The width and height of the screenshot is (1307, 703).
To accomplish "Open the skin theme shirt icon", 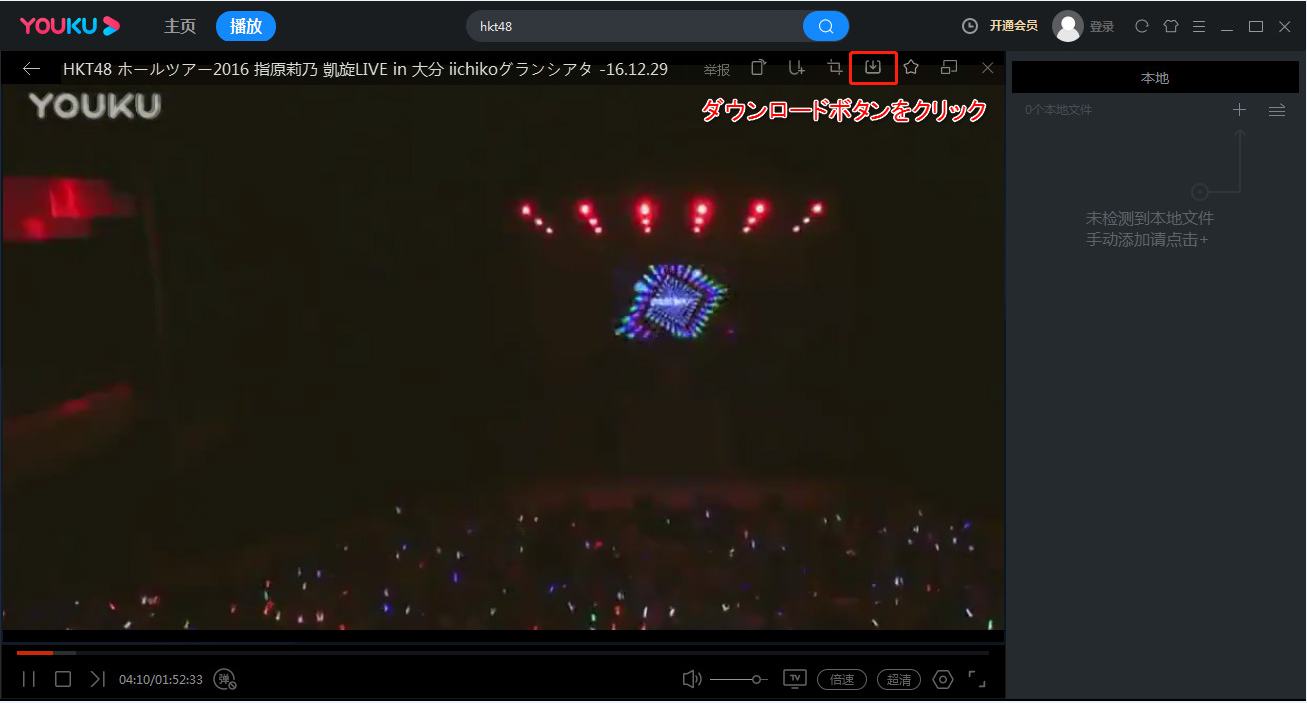I will (x=1171, y=26).
